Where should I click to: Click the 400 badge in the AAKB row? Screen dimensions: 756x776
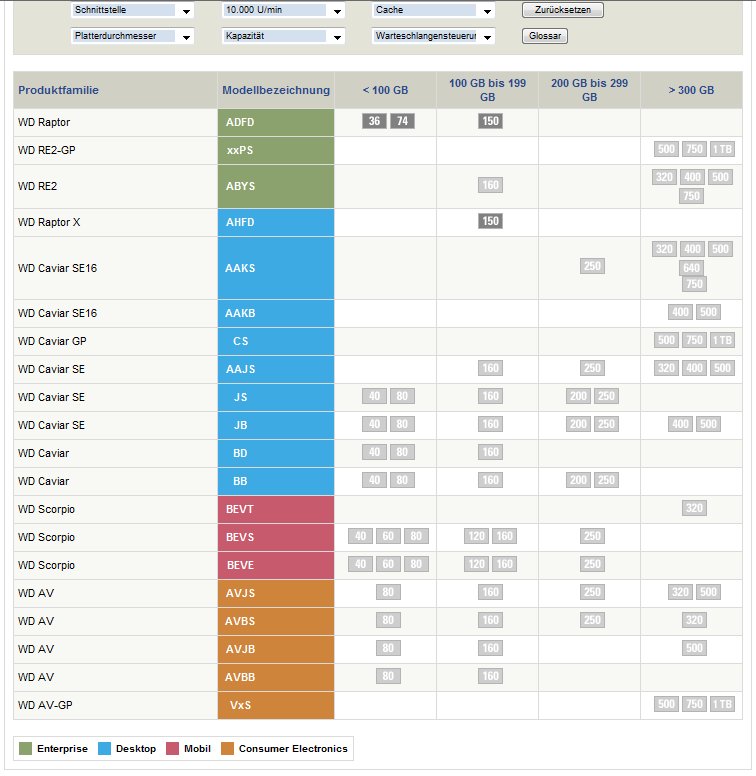[680, 312]
